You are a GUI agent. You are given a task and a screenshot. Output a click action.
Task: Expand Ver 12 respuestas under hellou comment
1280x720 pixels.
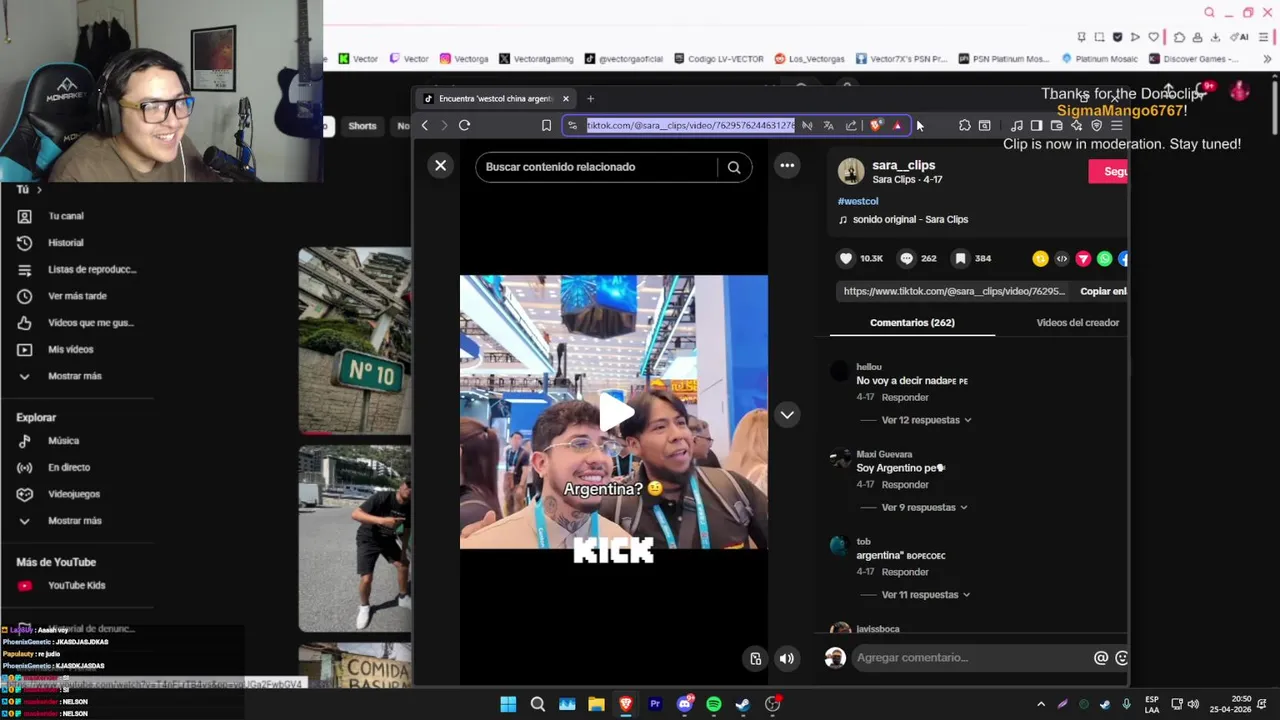[926, 420]
